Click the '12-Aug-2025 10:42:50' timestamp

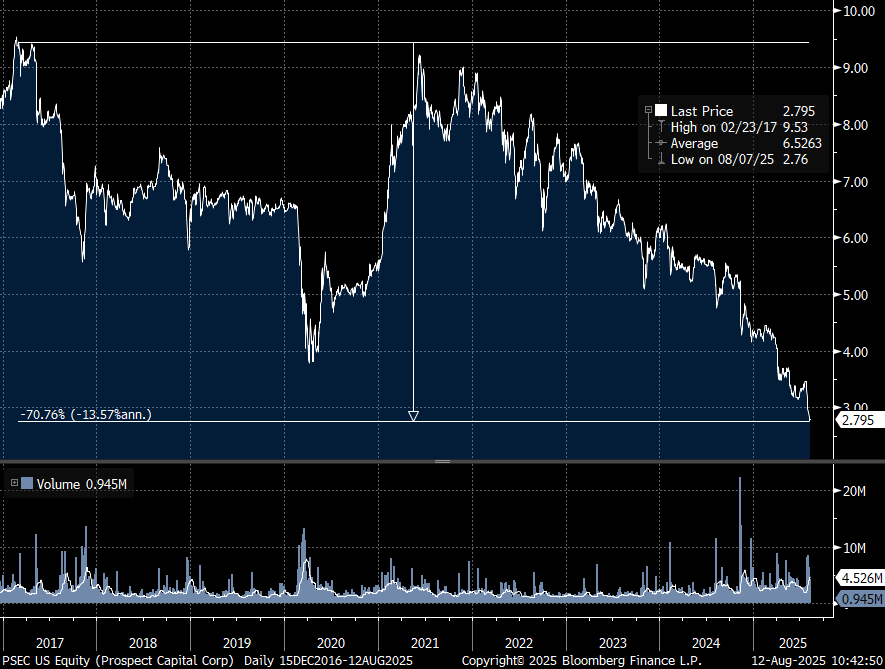pos(817,661)
